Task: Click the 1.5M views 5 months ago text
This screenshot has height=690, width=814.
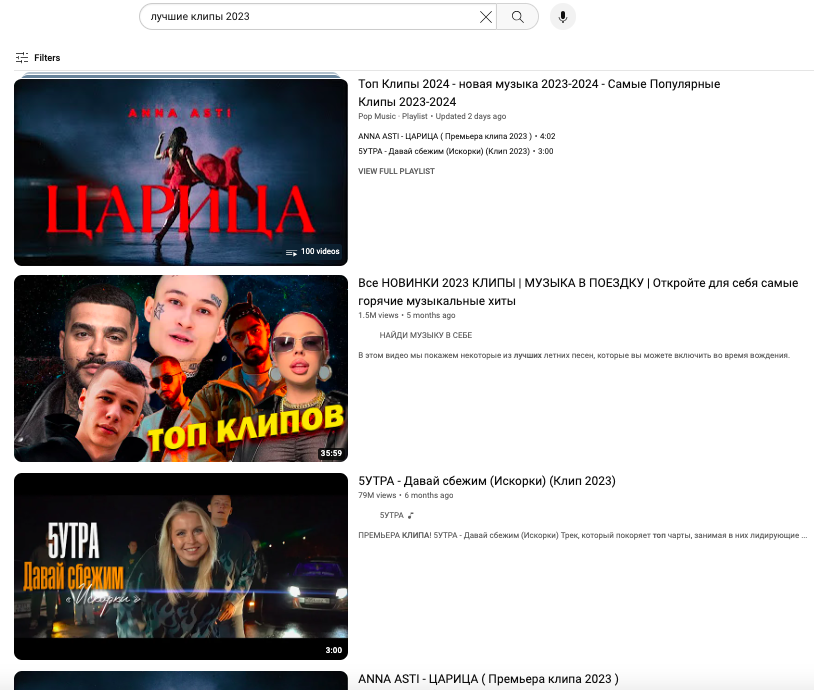Action: (406, 315)
